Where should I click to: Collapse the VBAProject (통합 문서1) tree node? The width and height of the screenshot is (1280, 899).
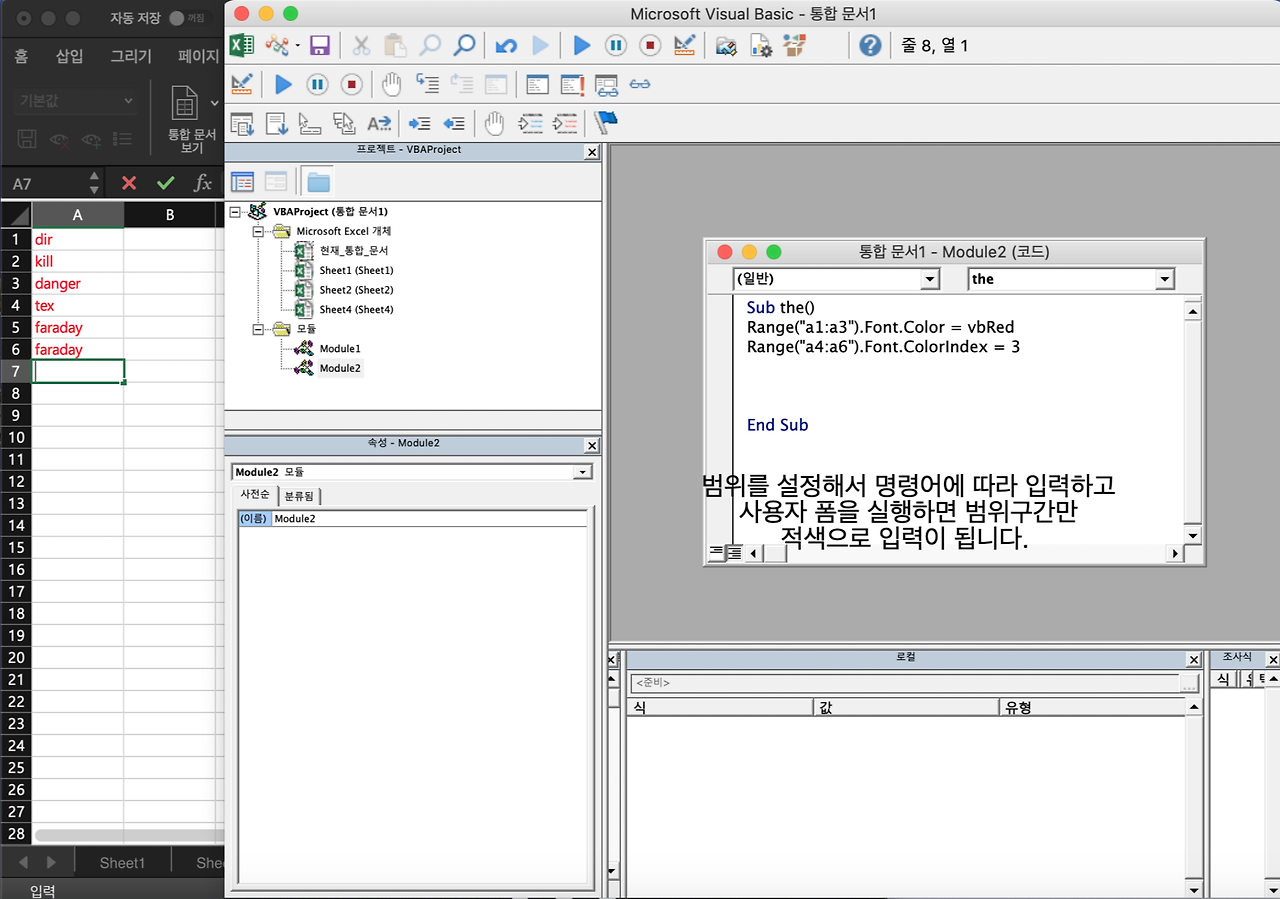(236, 212)
